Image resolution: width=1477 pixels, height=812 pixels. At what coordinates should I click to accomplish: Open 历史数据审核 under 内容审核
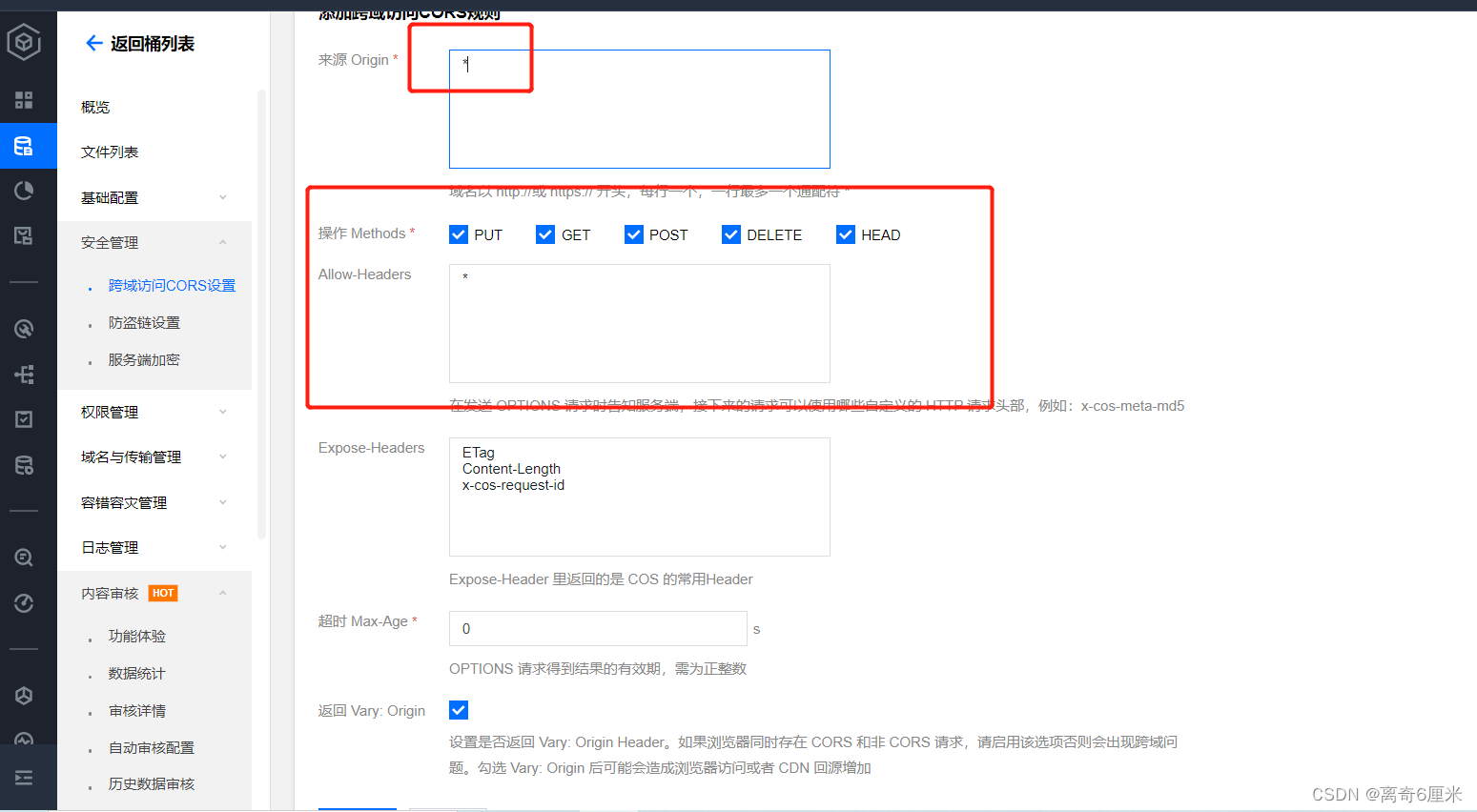[152, 783]
